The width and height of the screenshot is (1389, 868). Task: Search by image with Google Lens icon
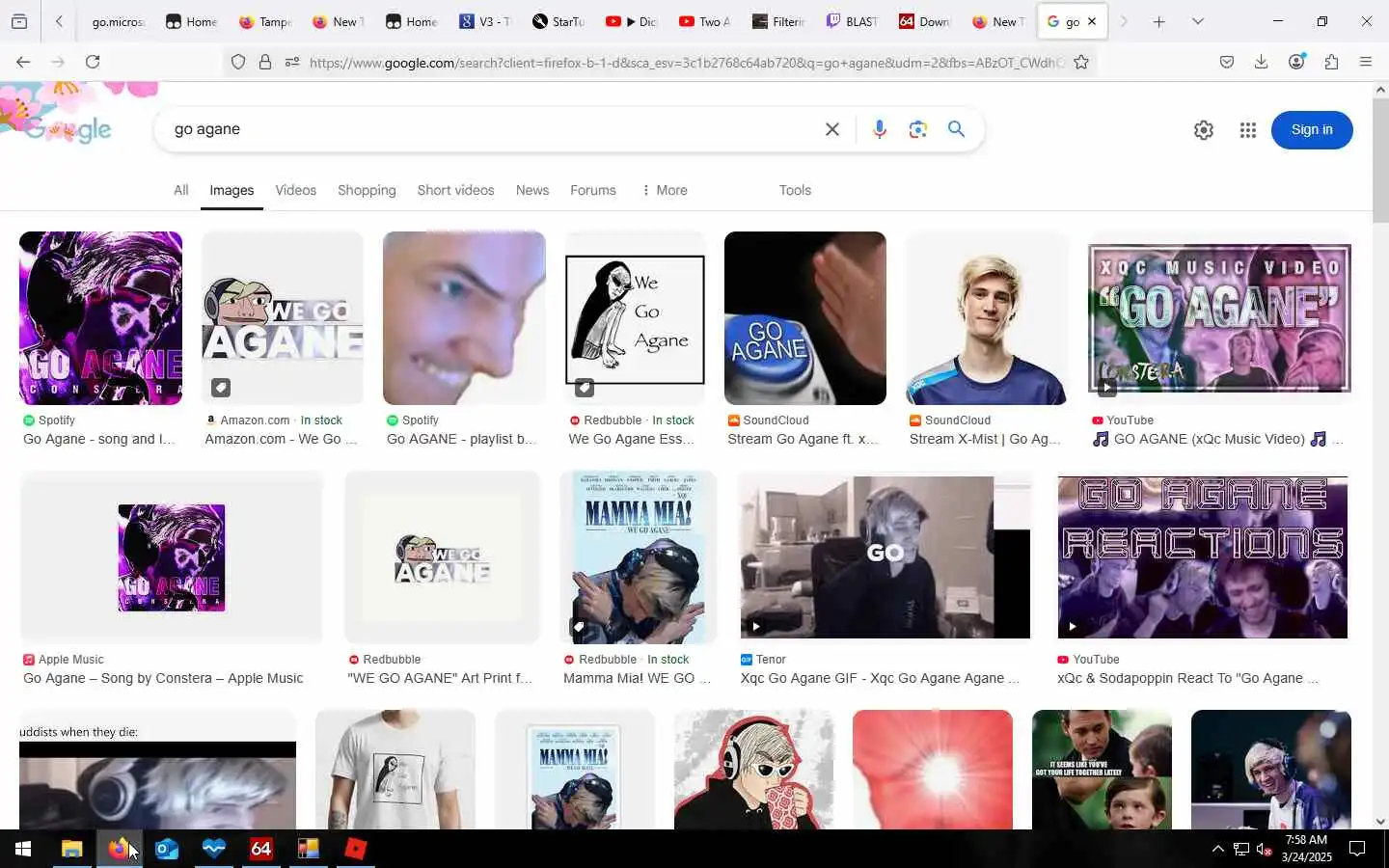coord(917,129)
